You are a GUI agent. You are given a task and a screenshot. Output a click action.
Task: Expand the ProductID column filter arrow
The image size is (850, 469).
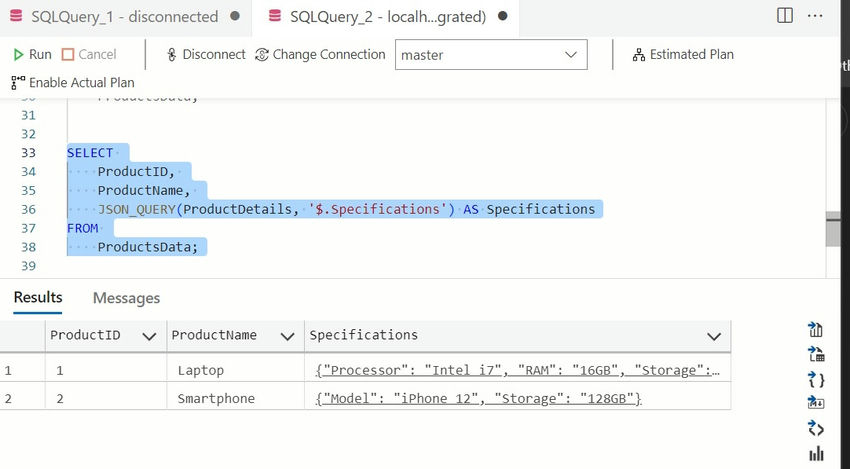click(x=149, y=337)
